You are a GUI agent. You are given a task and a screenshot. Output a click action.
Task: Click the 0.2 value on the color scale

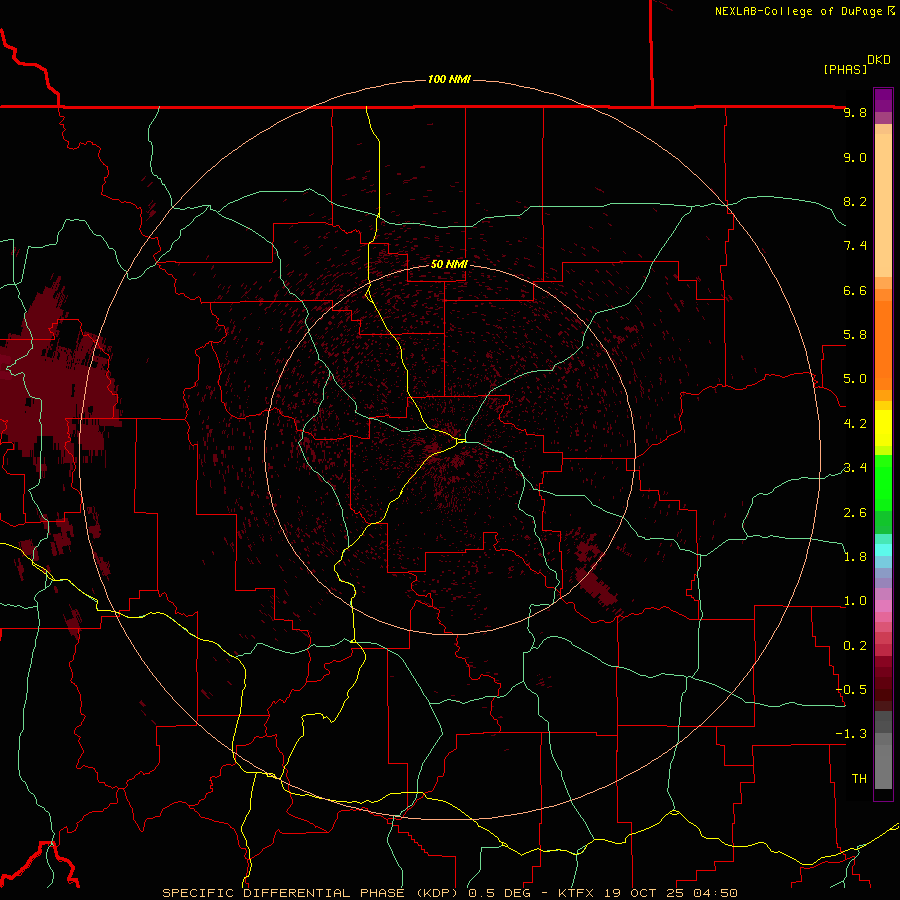855,646
